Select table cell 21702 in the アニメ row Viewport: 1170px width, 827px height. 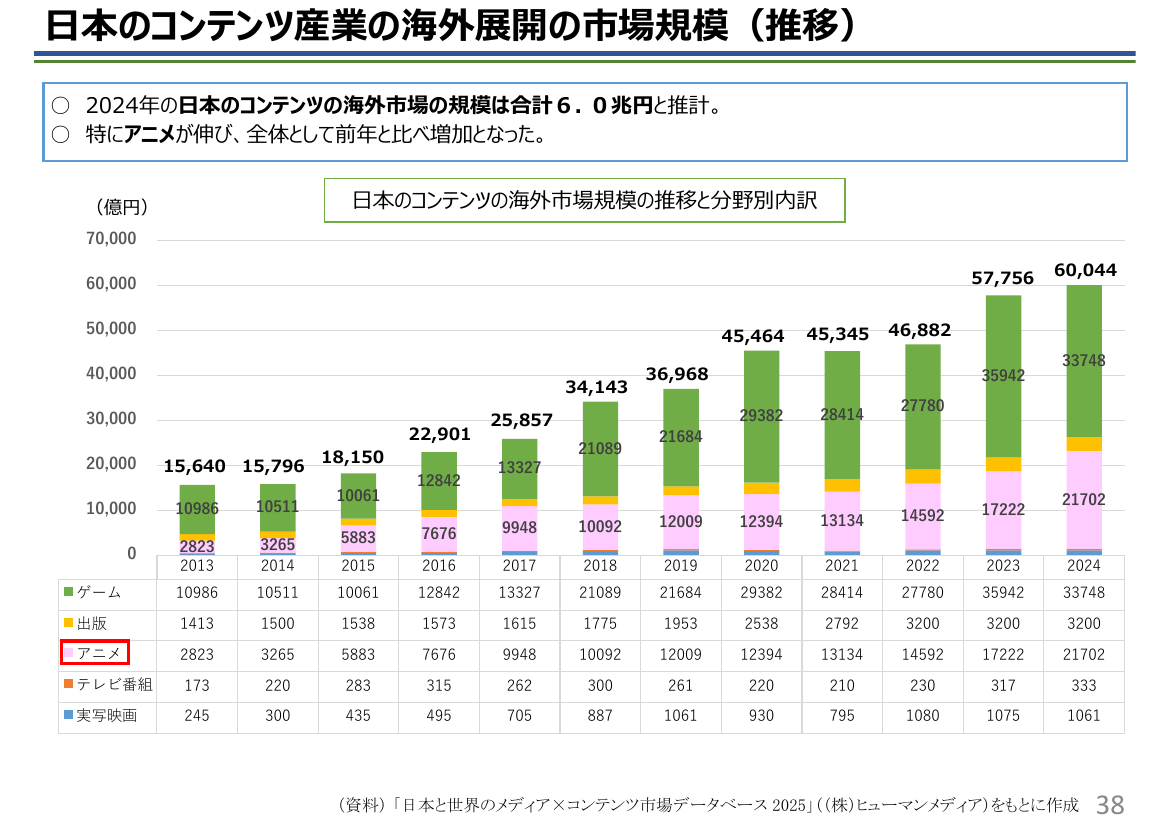[1083, 655]
